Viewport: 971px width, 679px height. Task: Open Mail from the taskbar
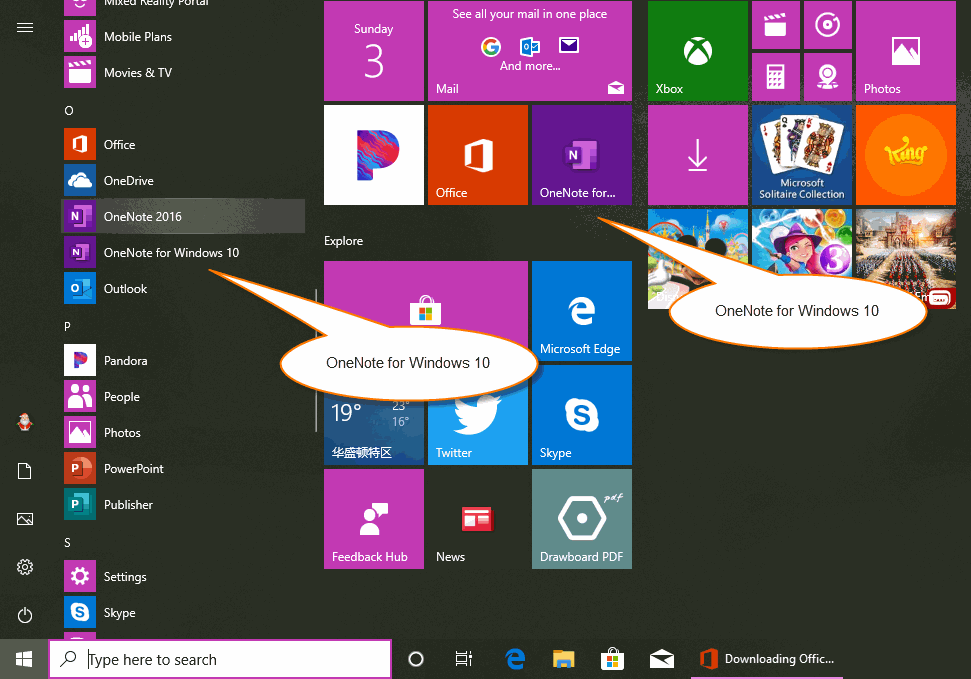tap(661, 659)
